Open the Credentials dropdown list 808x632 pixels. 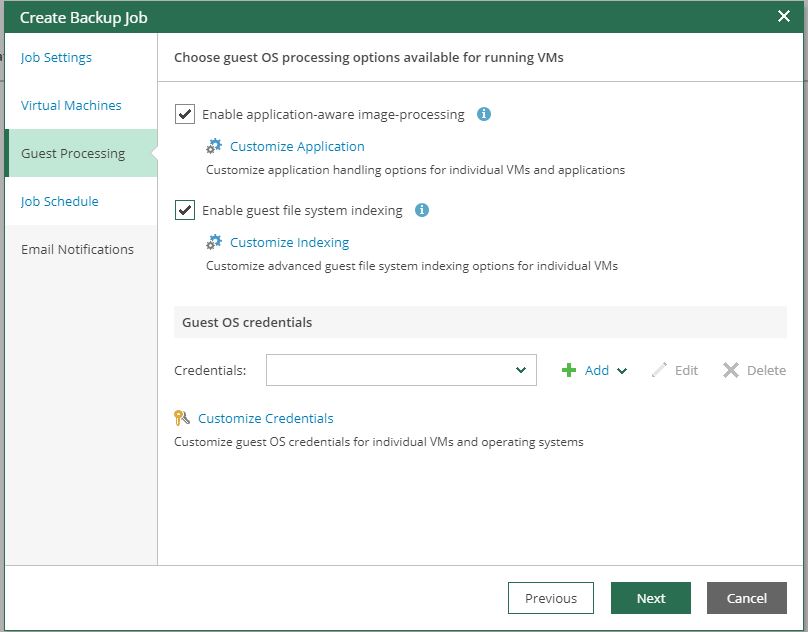click(x=401, y=370)
